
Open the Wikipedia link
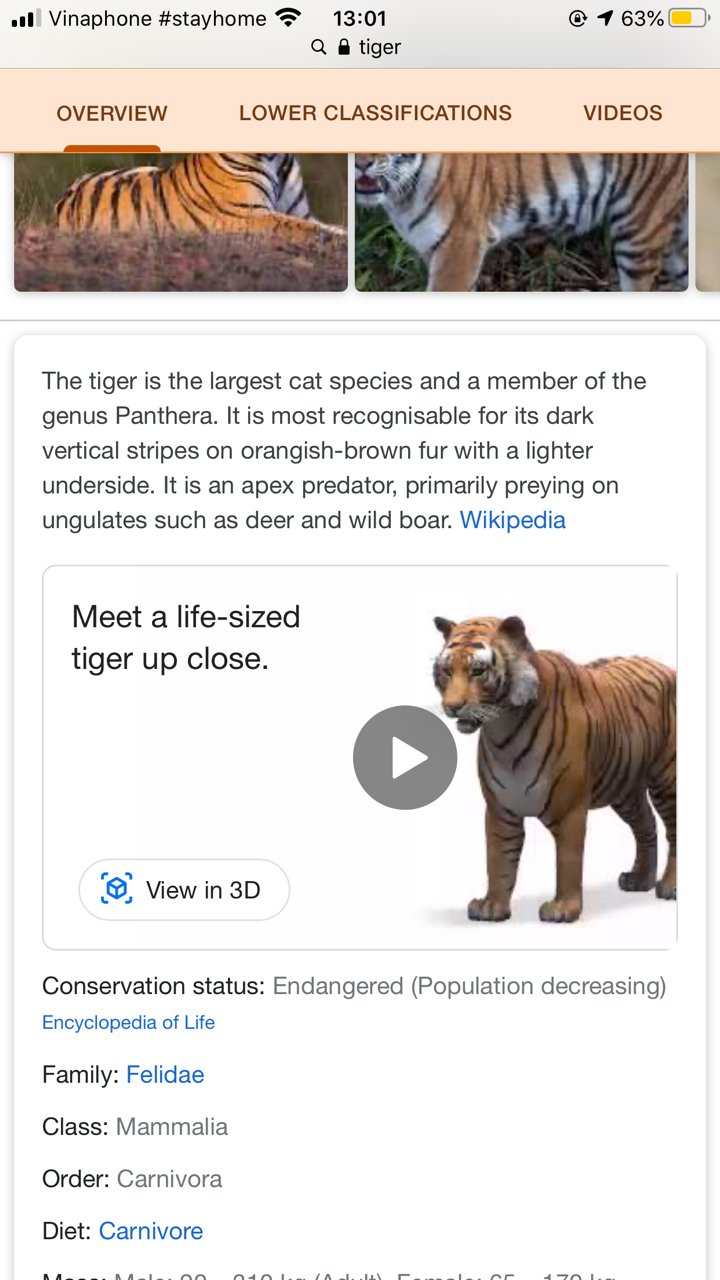pyautogui.click(x=512, y=520)
